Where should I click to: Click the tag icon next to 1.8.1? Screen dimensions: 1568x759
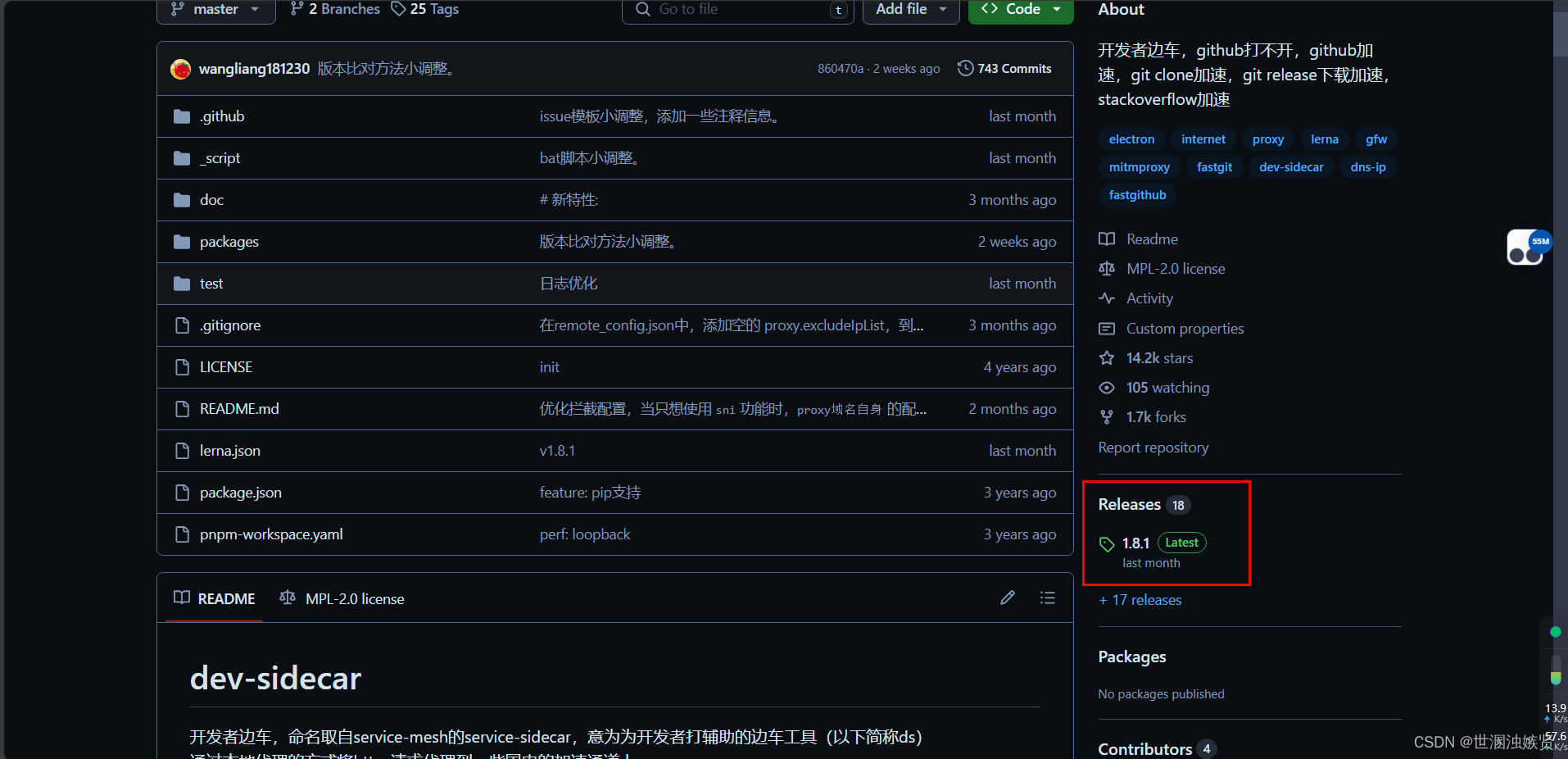pyautogui.click(x=1108, y=543)
